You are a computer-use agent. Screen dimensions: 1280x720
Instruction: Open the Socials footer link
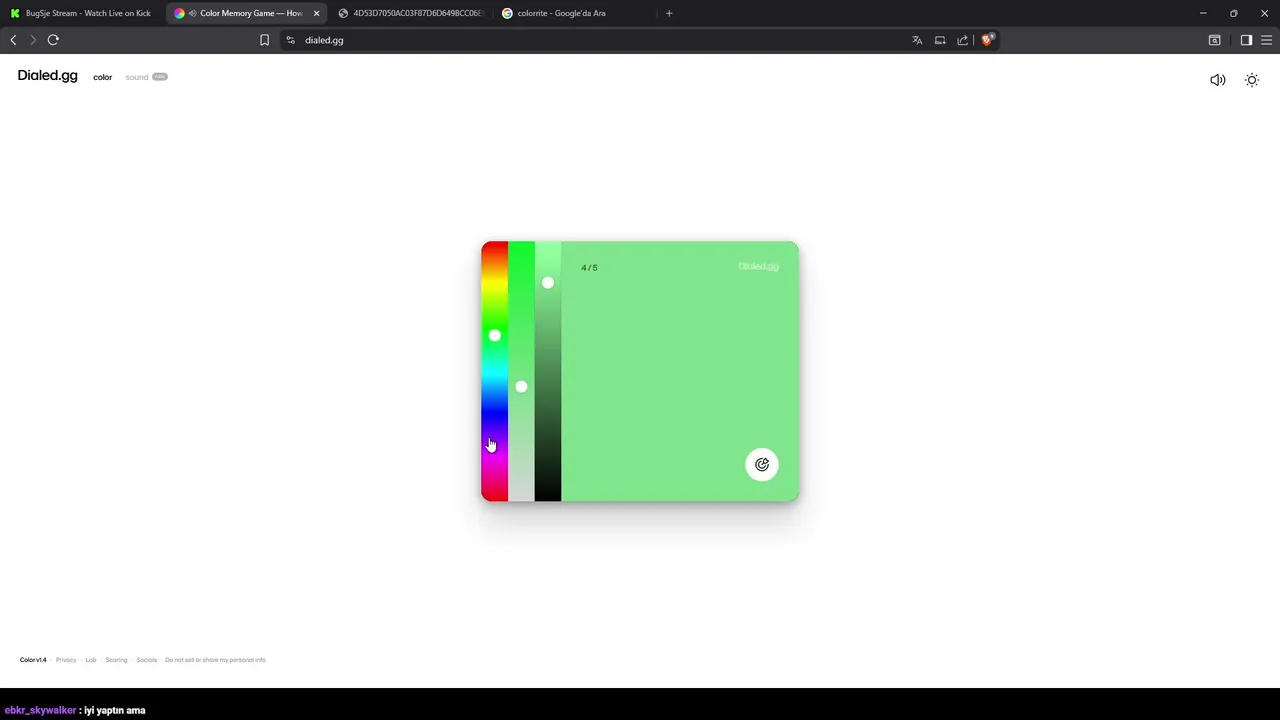147,660
